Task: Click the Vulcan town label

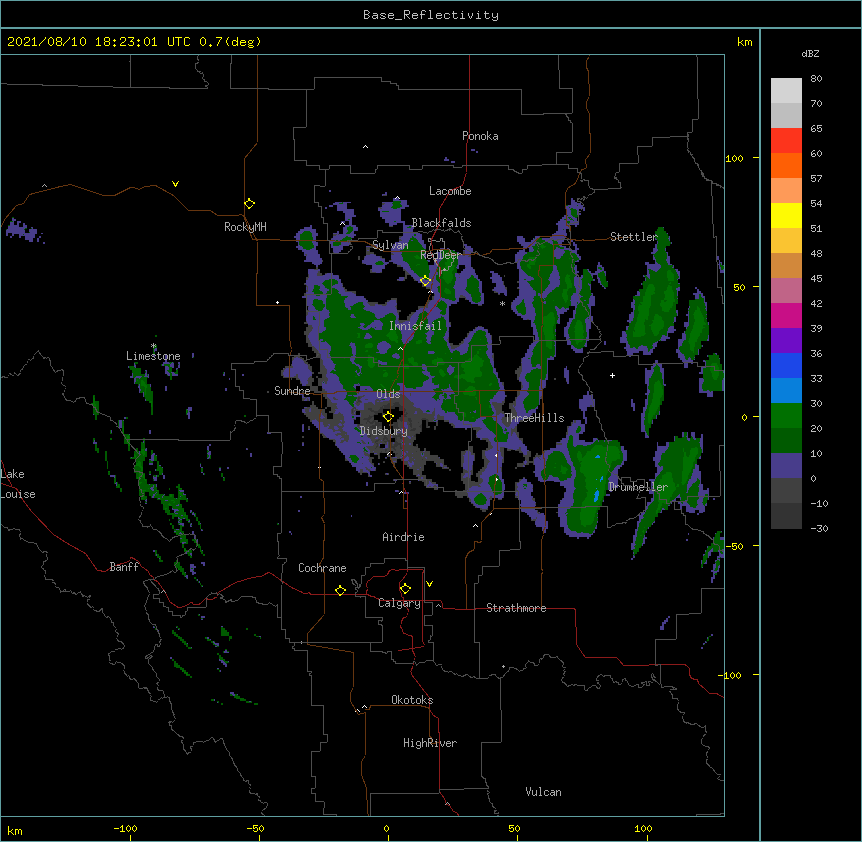Action: pyautogui.click(x=543, y=792)
